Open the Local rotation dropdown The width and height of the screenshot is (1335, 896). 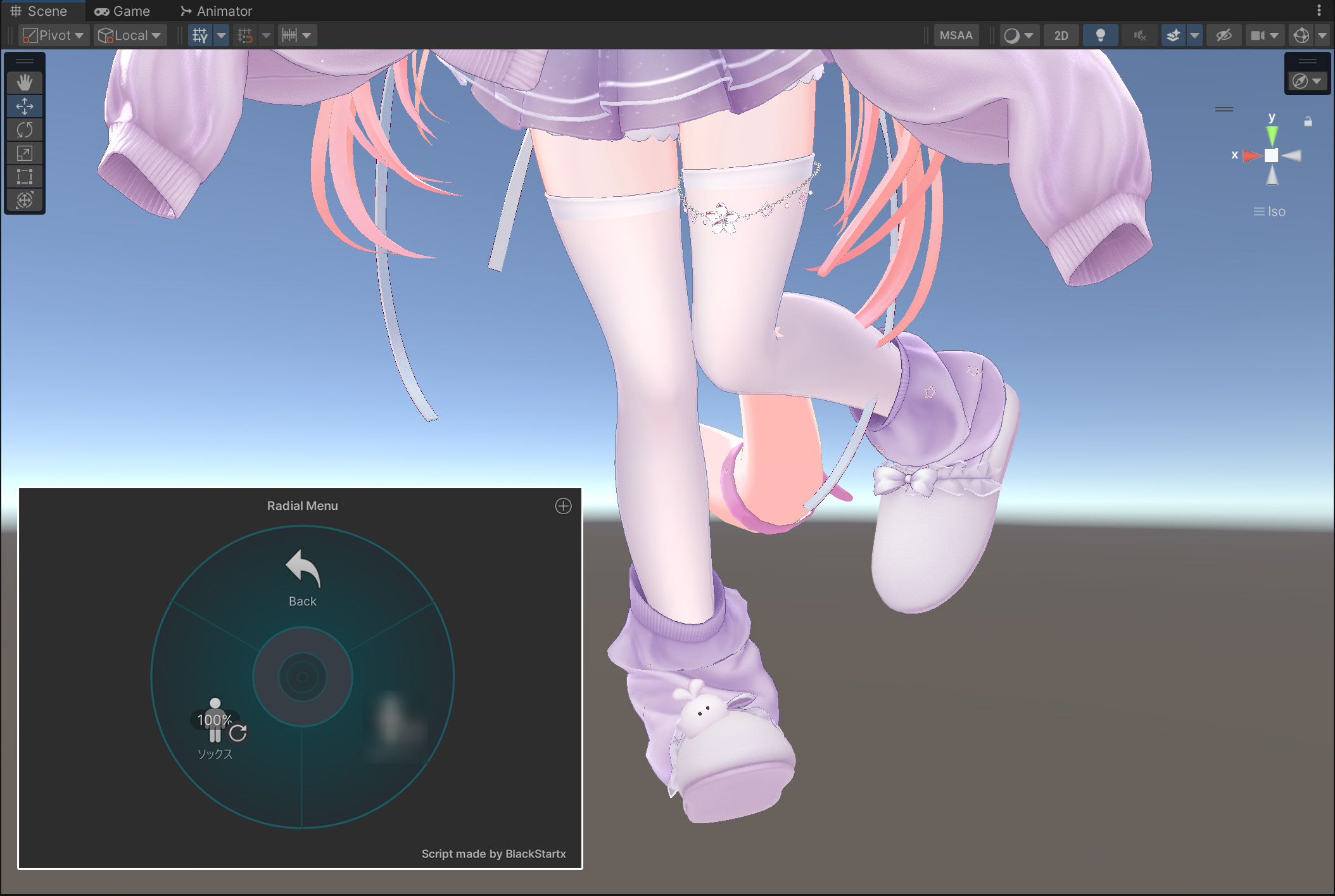(x=130, y=35)
